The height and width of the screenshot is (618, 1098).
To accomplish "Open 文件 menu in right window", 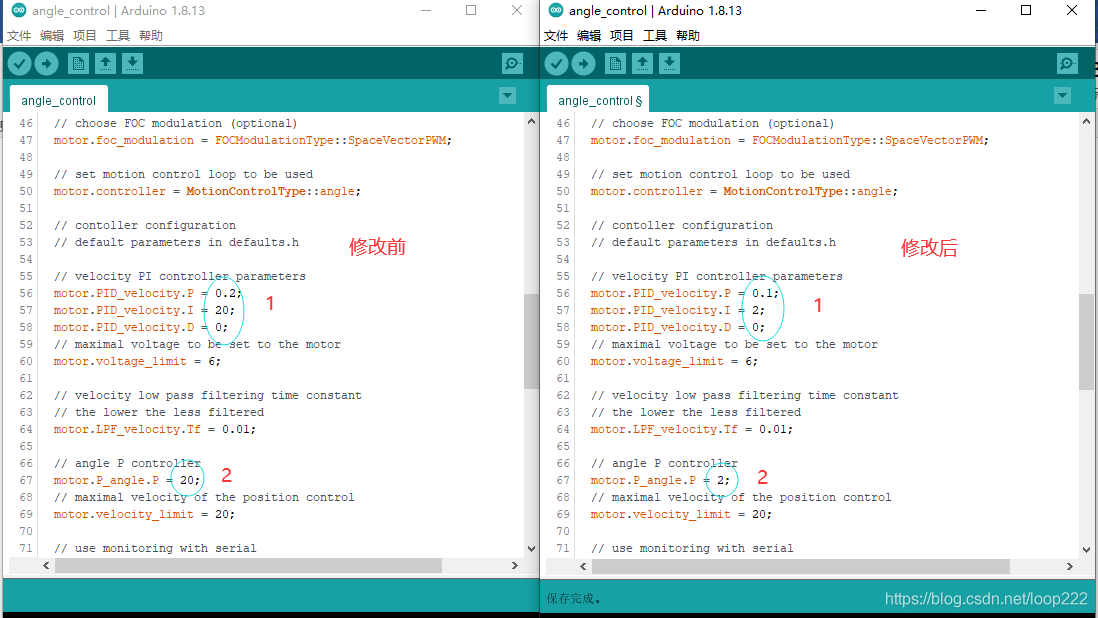I will point(556,36).
